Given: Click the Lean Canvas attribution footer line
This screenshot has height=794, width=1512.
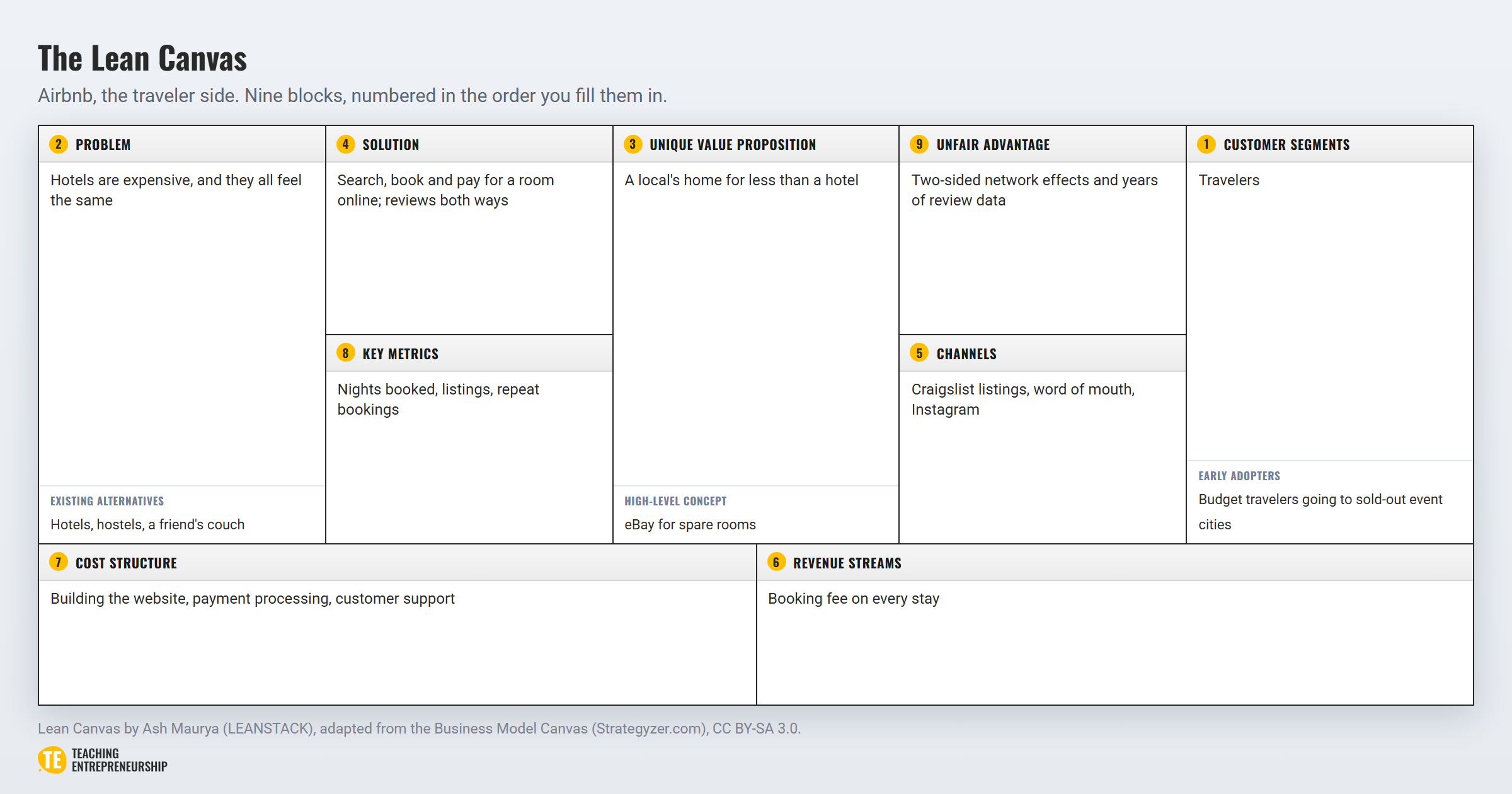Looking at the screenshot, I should click(x=419, y=728).
